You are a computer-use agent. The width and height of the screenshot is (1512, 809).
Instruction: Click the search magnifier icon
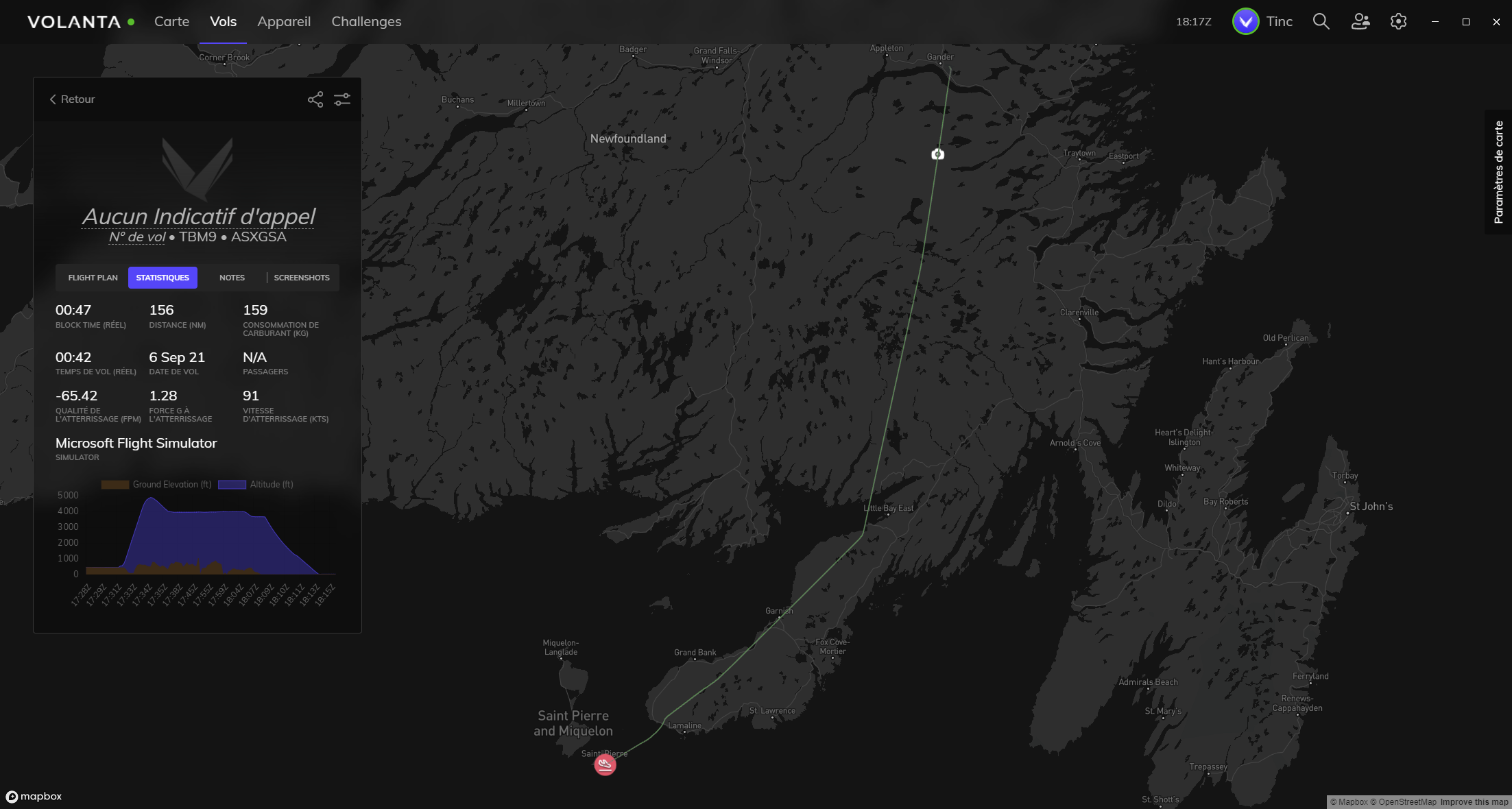pyautogui.click(x=1321, y=21)
